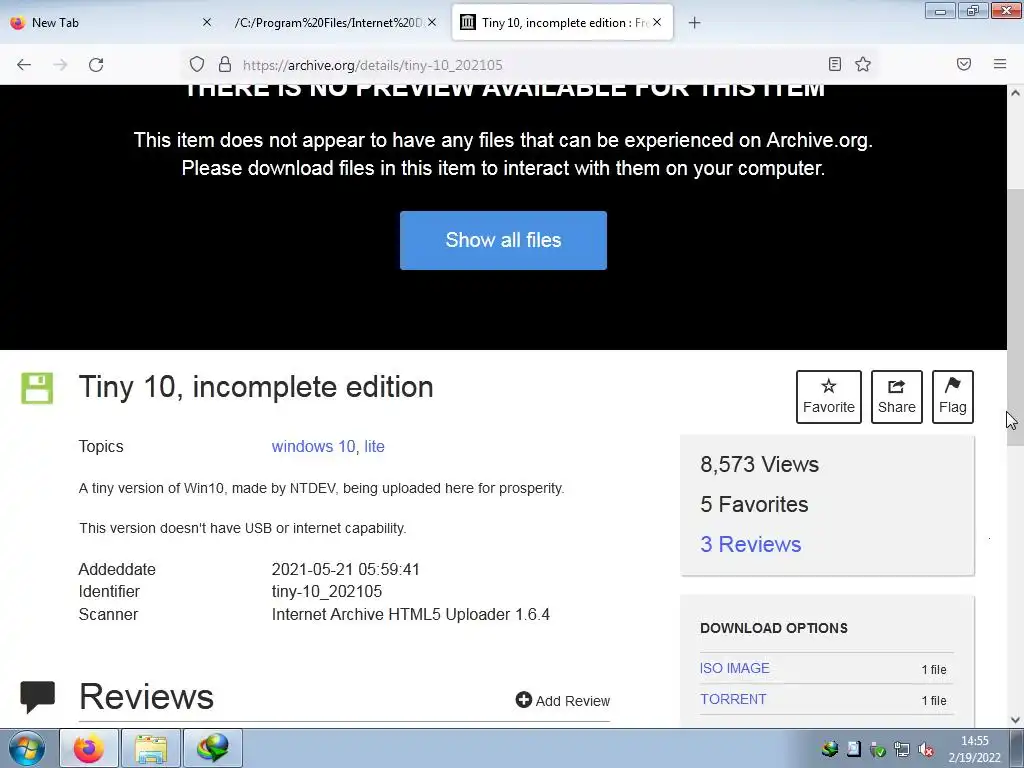Click the 5 Favorites text

point(754,504)
